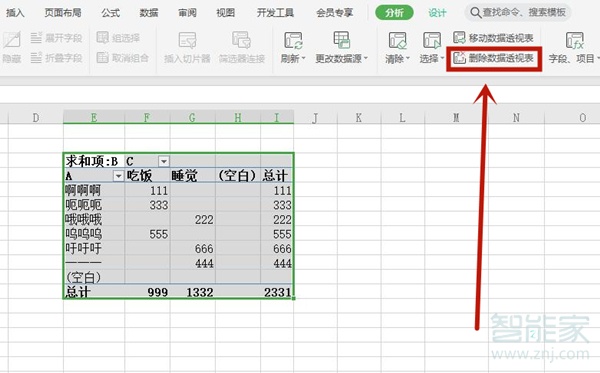Image resolution: width=600 pixels, height=373 pixels.
Task: Select the 数据 tab
Action: coord(149,13)
